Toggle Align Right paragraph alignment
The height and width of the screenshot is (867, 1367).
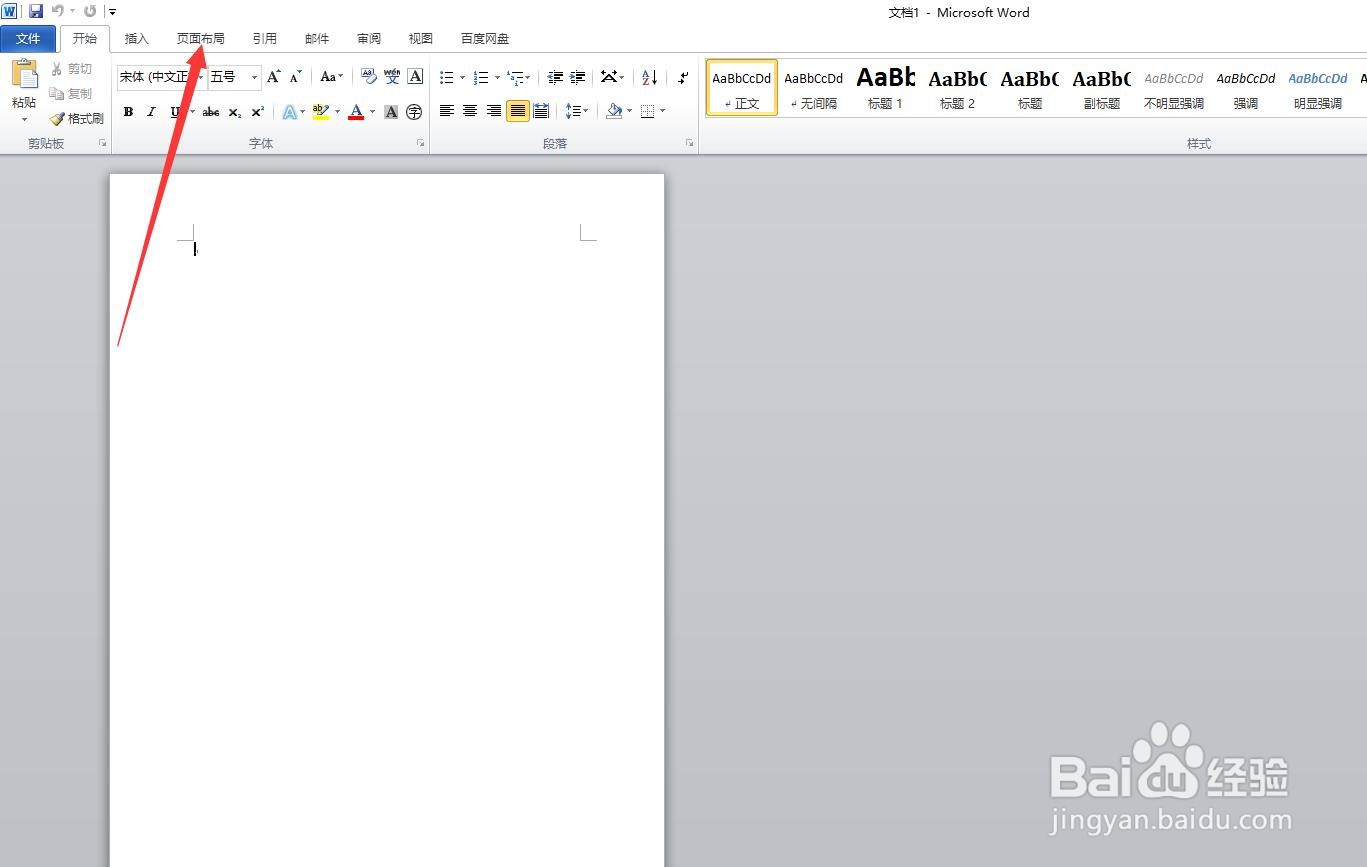click(494, 111)
